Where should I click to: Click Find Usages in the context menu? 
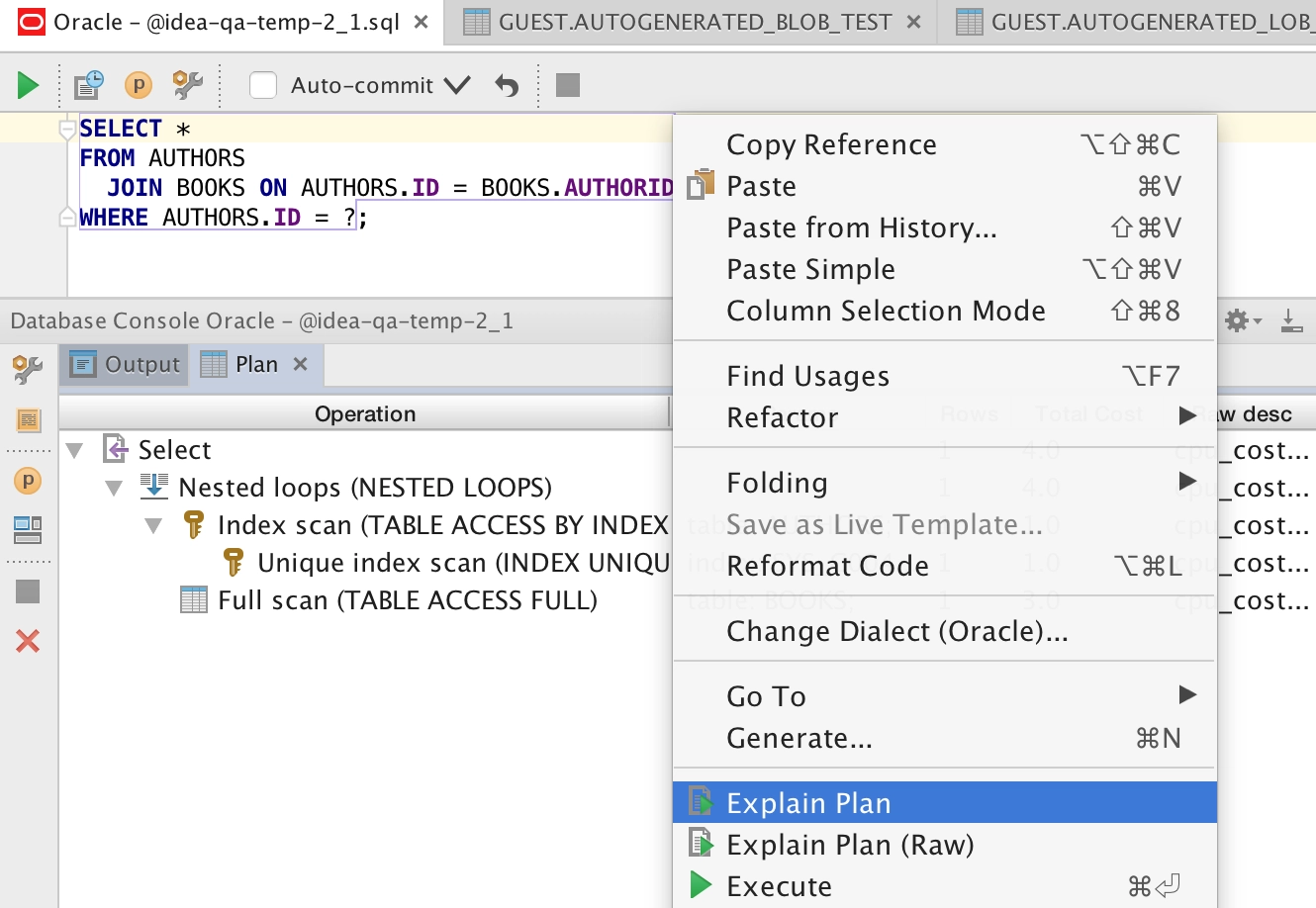(x=945, y=375)
